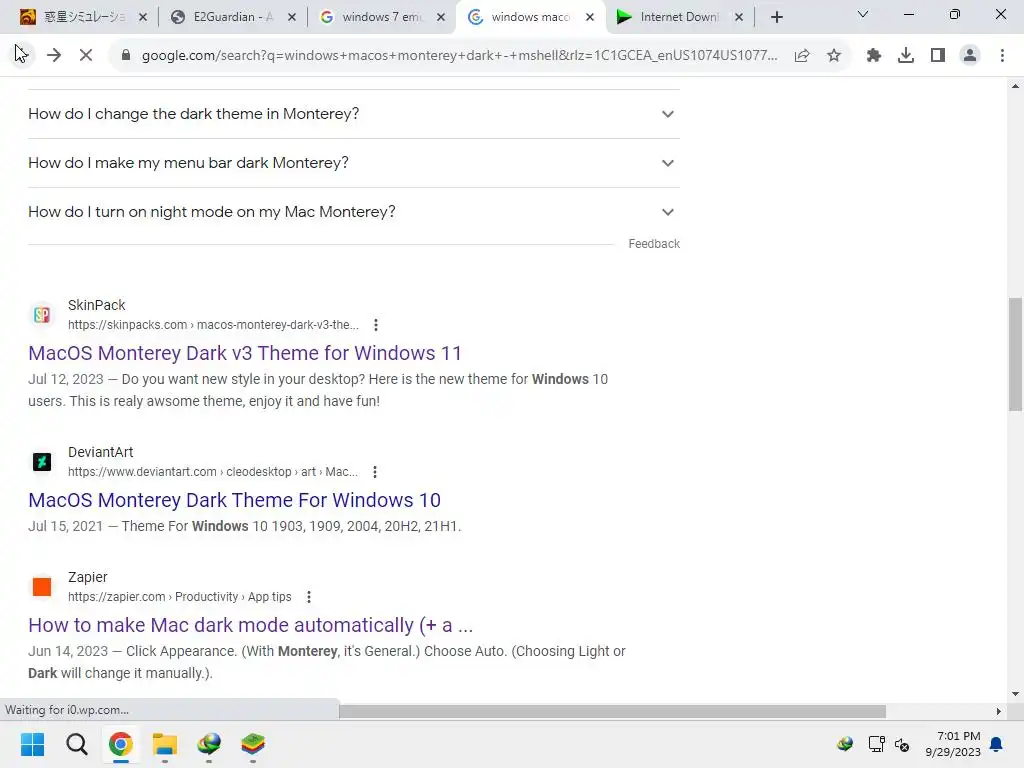The width and height of the screenshot is (1024, 768).
Task: Open Chrome three-dot menu
Action: (1002, 55)
